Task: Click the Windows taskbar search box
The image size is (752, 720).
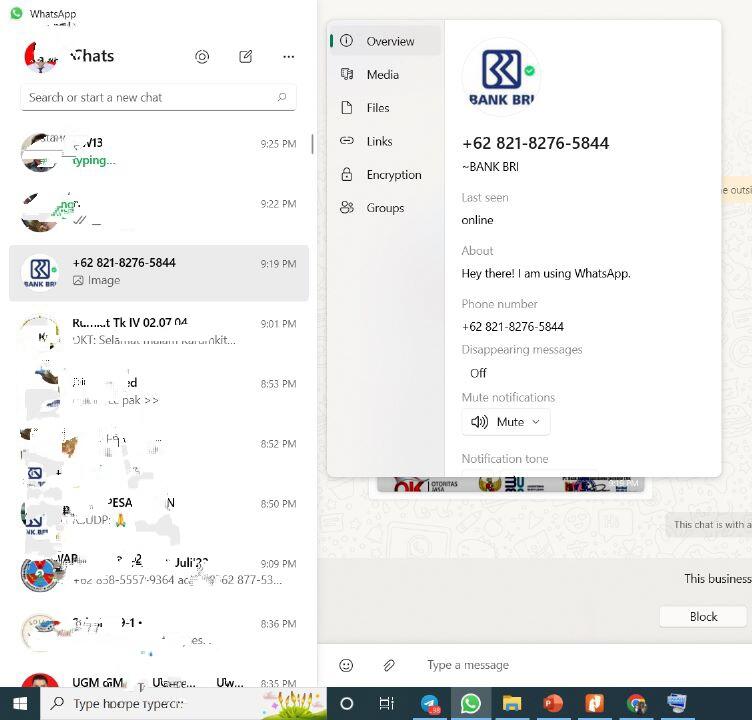Action: (183, 704)
